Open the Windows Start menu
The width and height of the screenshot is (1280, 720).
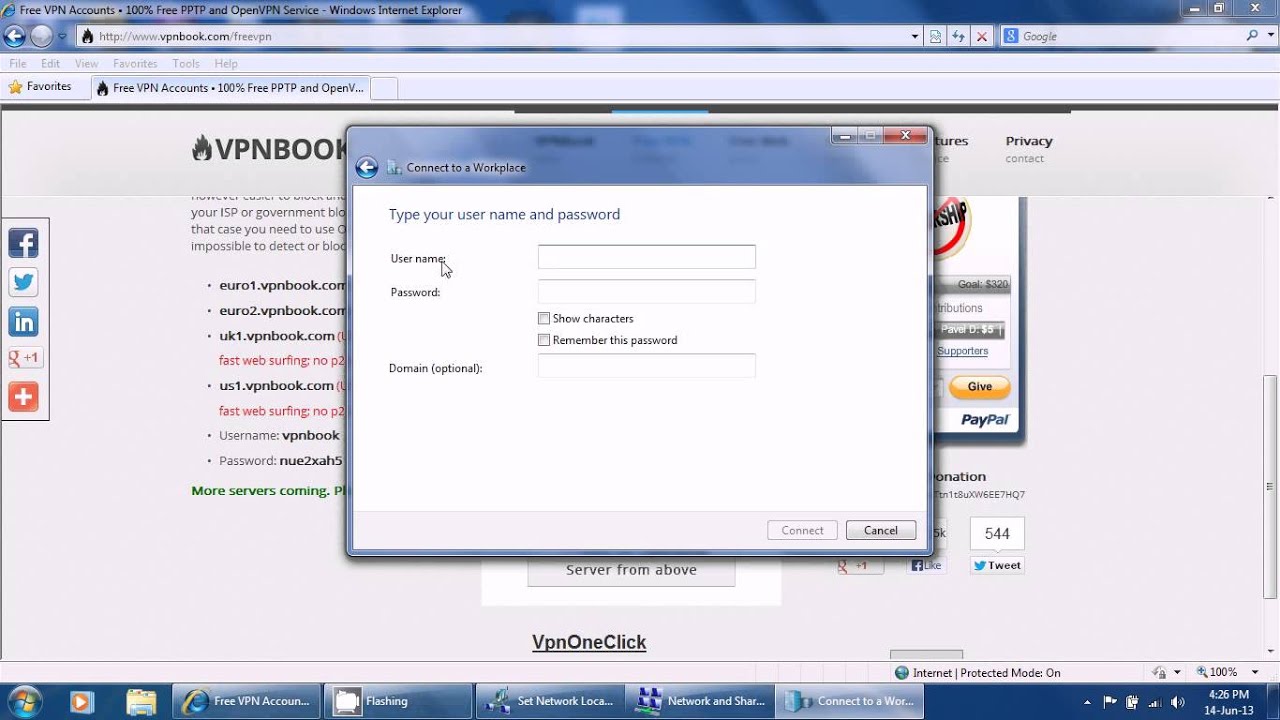click(22, 700)
